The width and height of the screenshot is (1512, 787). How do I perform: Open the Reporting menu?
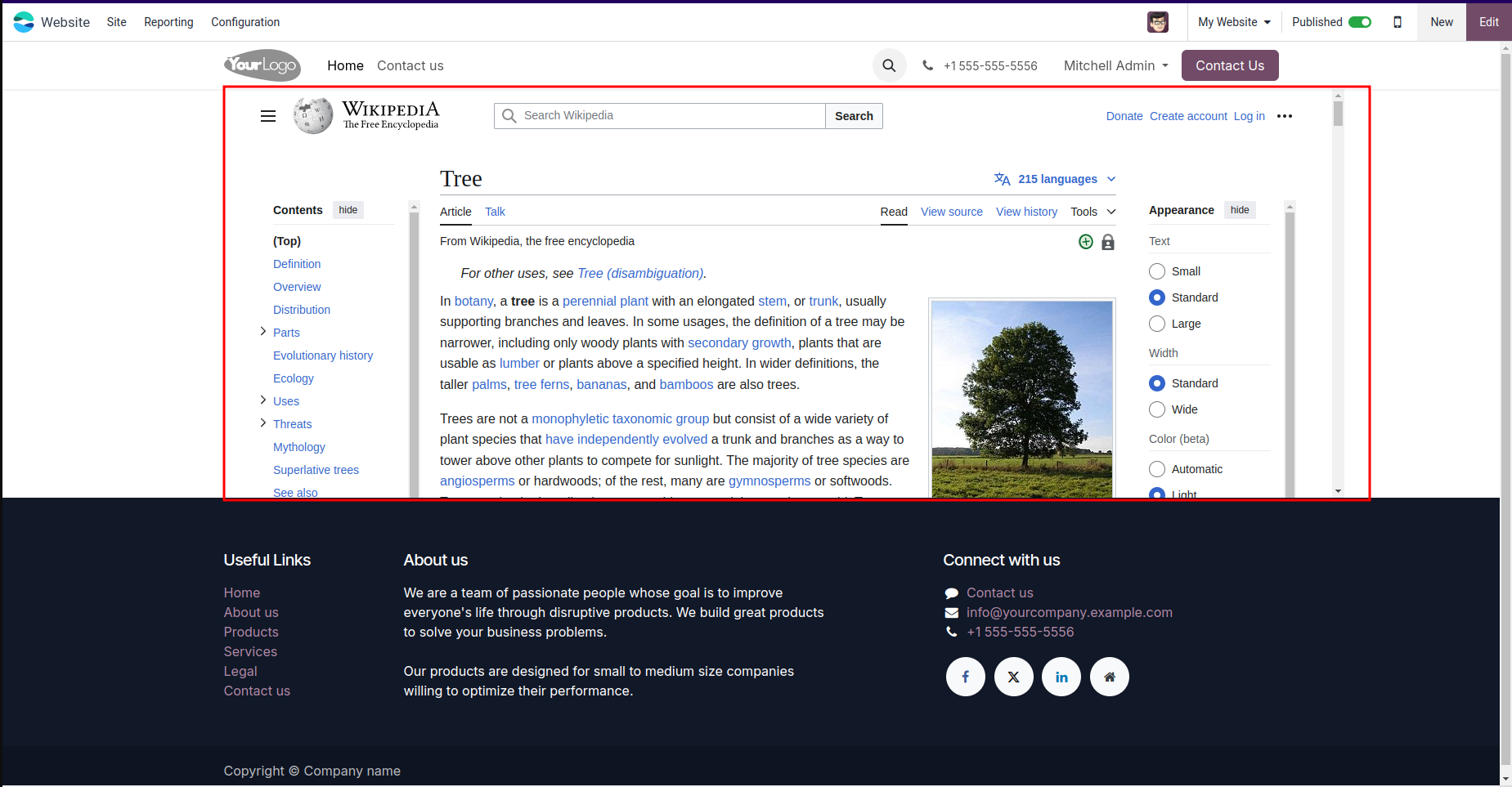168,22
